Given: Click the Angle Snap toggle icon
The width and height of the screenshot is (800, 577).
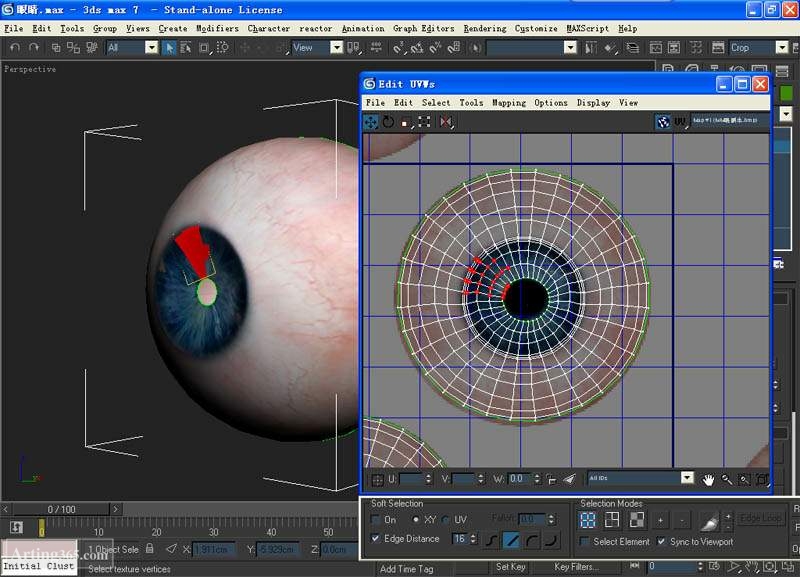Looking at the screenshot, I should click(417, 47).
